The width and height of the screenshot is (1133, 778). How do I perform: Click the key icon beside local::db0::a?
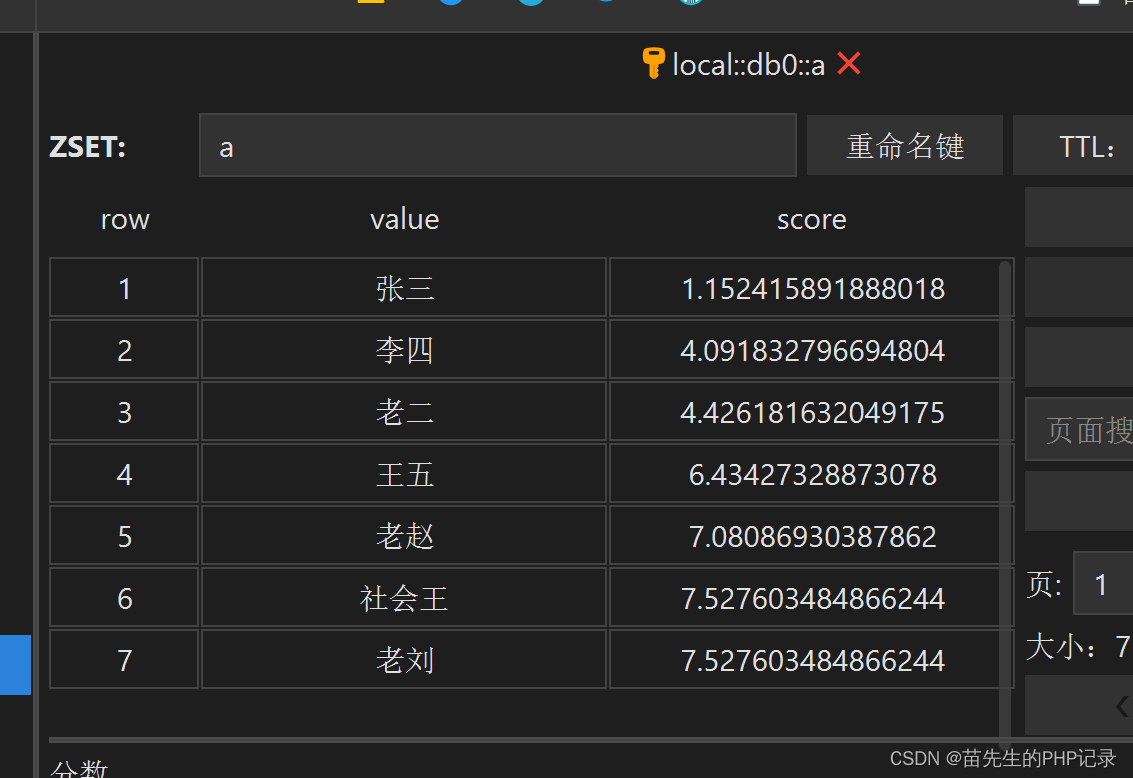(655, 63)
